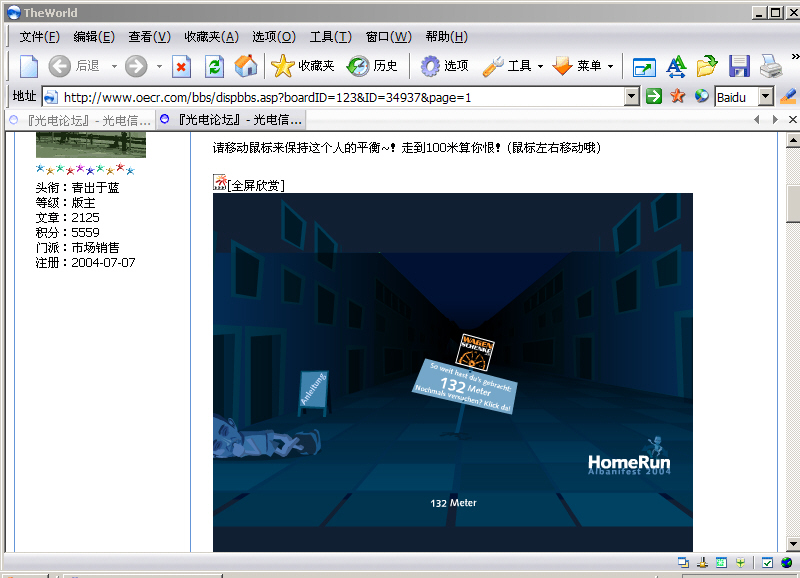
Task: Open the back history dropdown arrow
Action: click(x=114, y=66)
